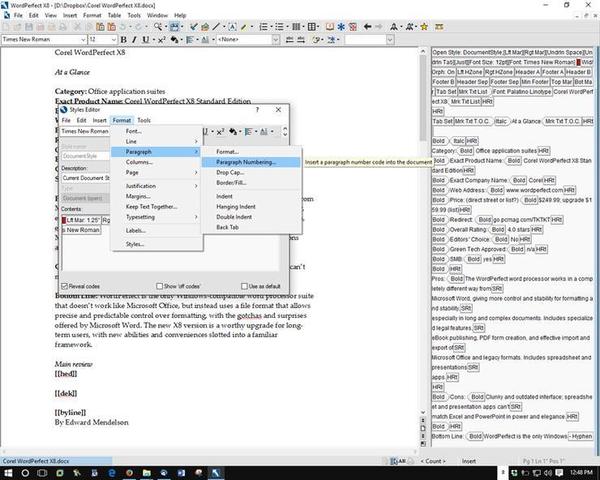The image size is (600, 480).
Task: Click the numbered list icon in toolbar
Action: tap(263, 26)
